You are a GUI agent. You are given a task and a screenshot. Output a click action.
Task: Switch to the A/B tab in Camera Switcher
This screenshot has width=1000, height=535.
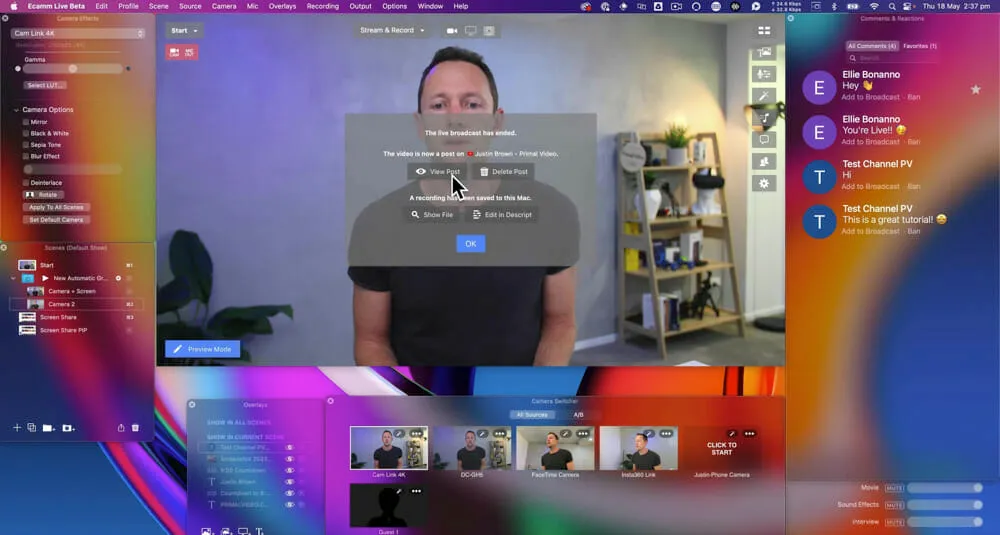click(578, 415)
